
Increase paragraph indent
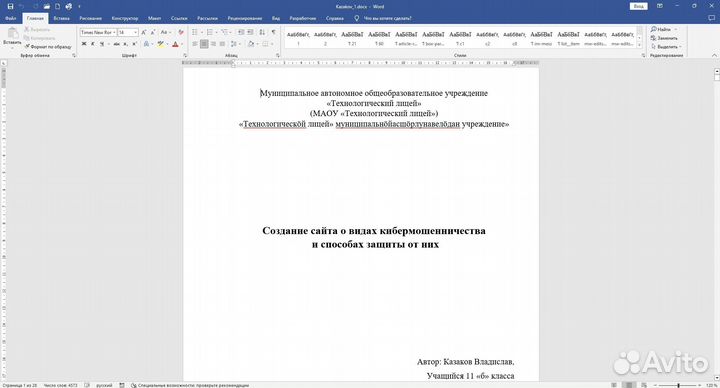click(x=250, y=32)
